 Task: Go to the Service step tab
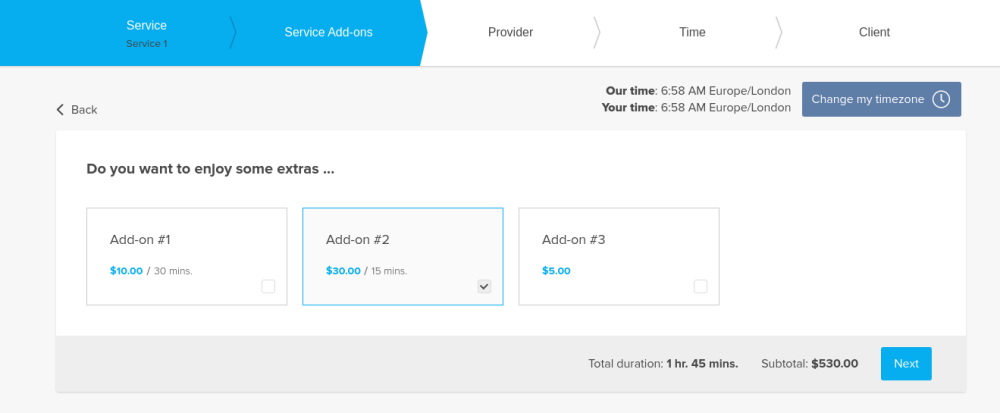(146, 32)
